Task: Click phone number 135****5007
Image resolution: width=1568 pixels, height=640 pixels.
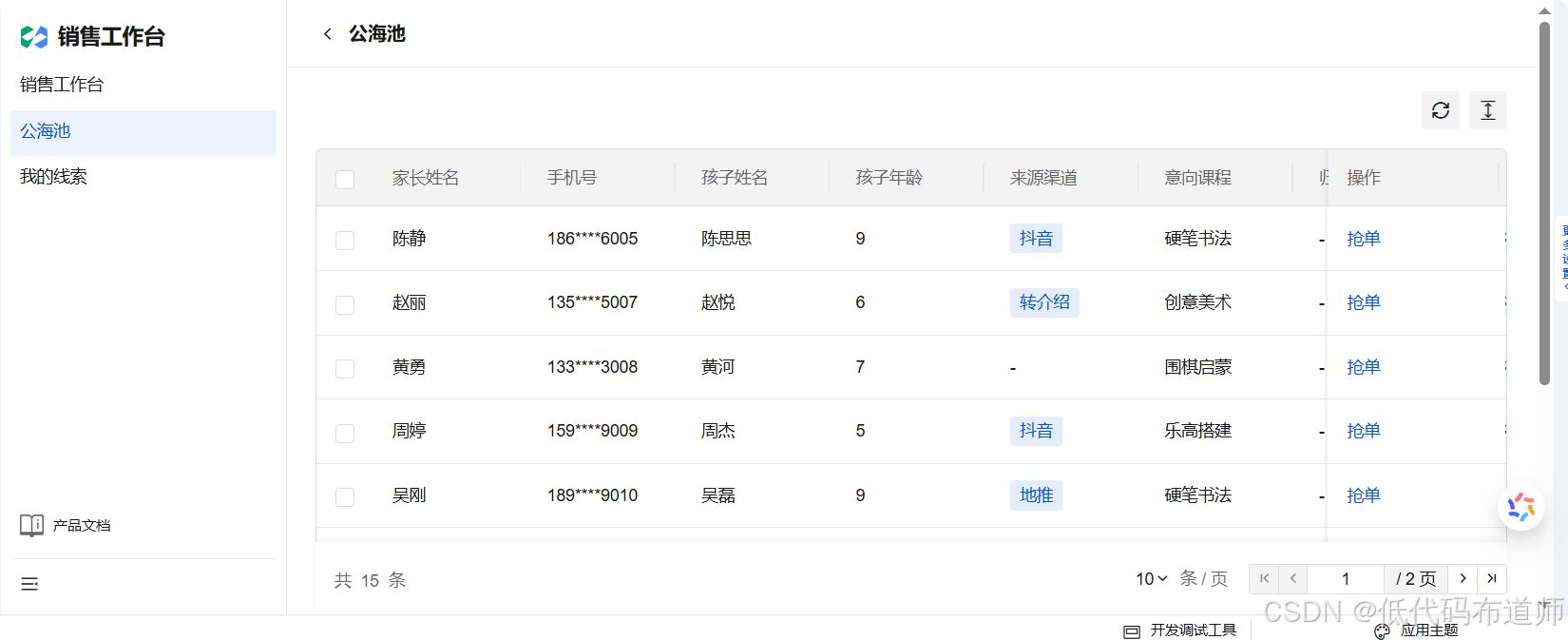Action: (592, 302)
